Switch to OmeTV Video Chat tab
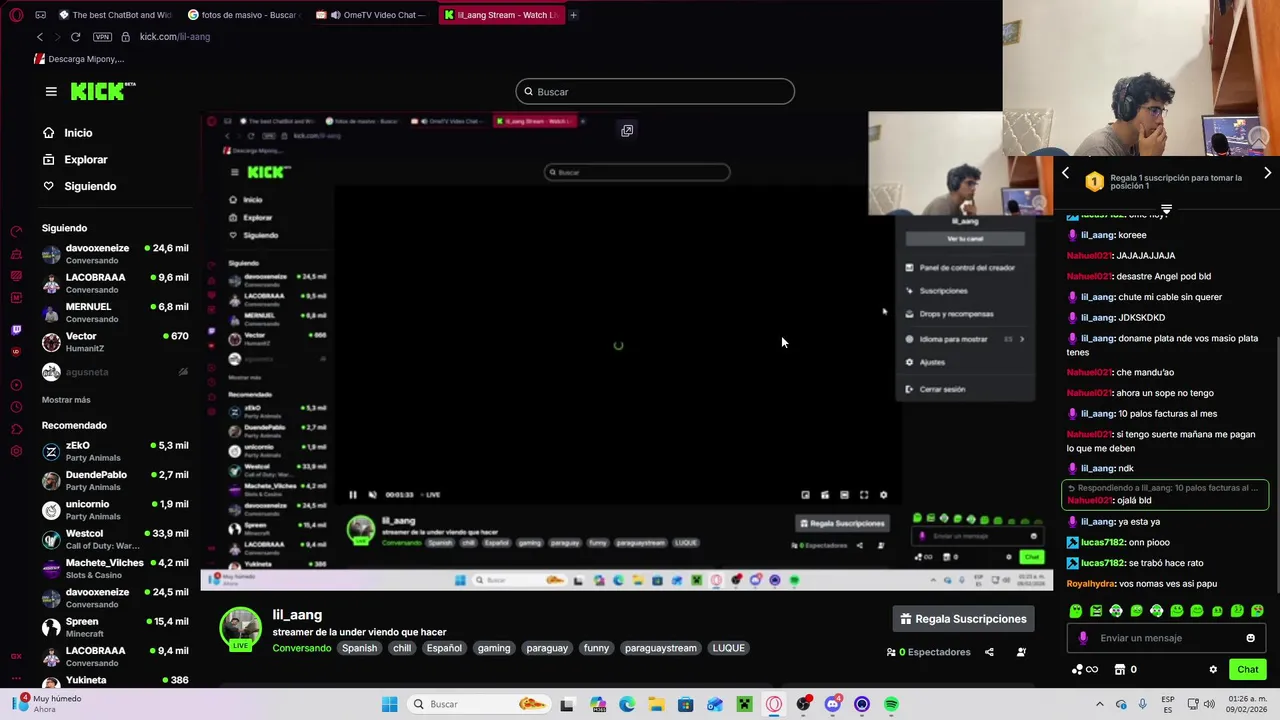 point(373,15)
